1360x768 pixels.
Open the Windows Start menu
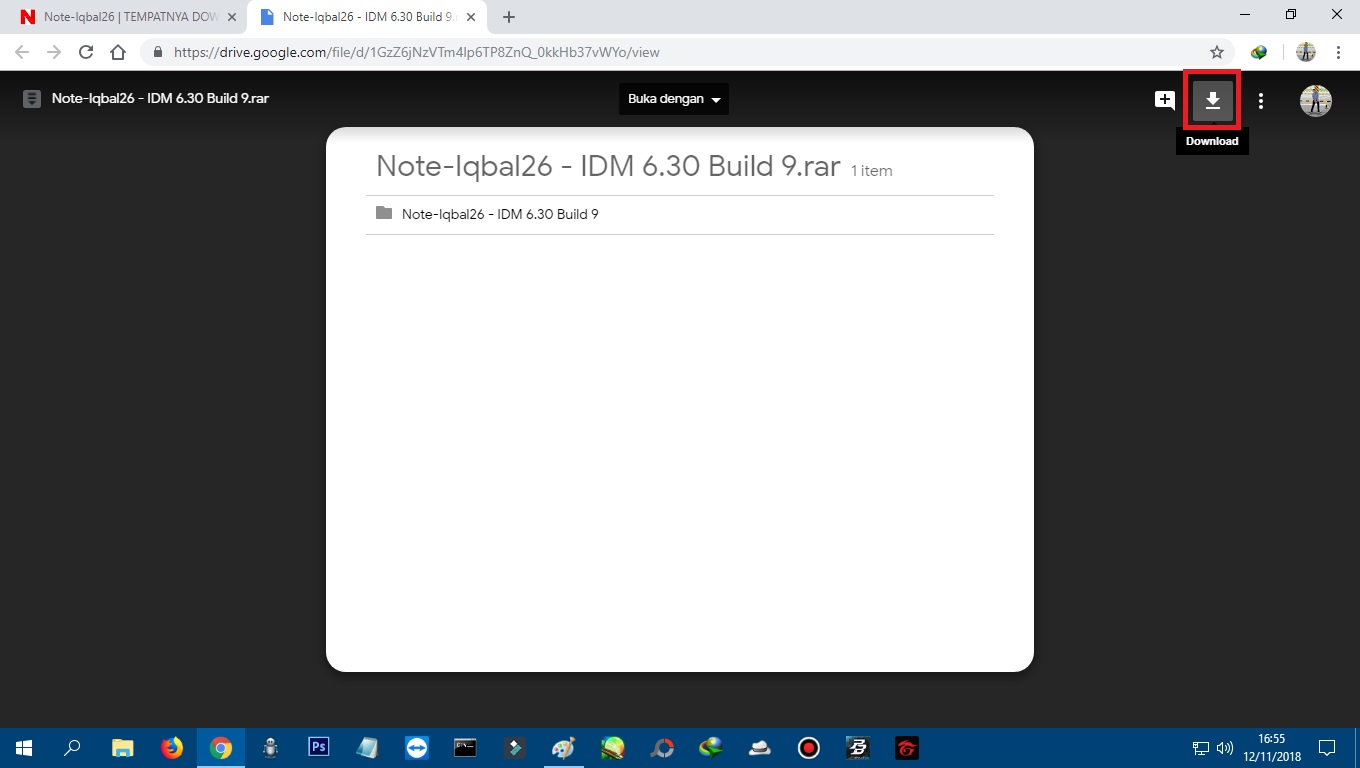coord(24,748)
